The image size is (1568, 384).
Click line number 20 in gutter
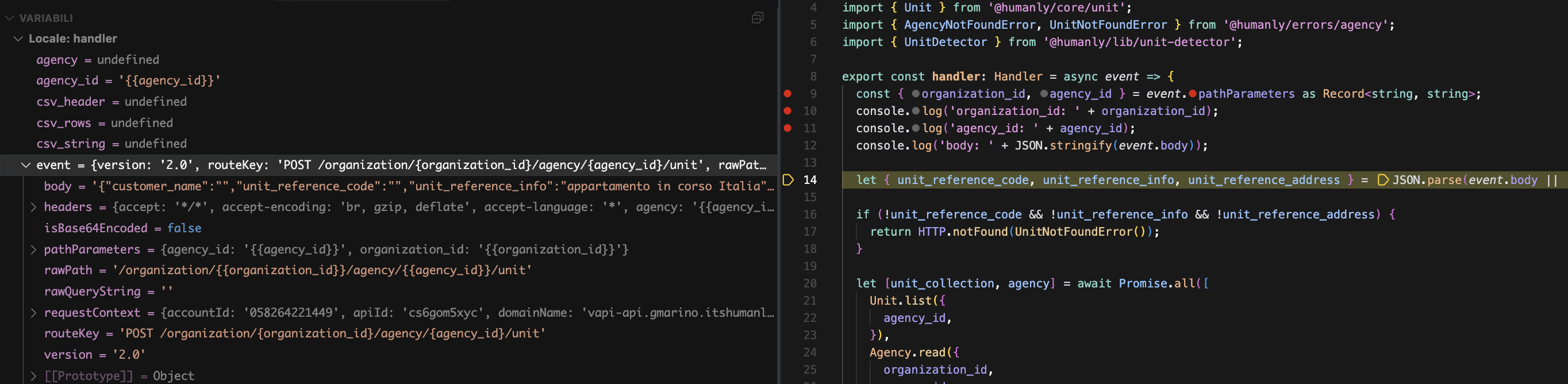click(x=810, y=283)
